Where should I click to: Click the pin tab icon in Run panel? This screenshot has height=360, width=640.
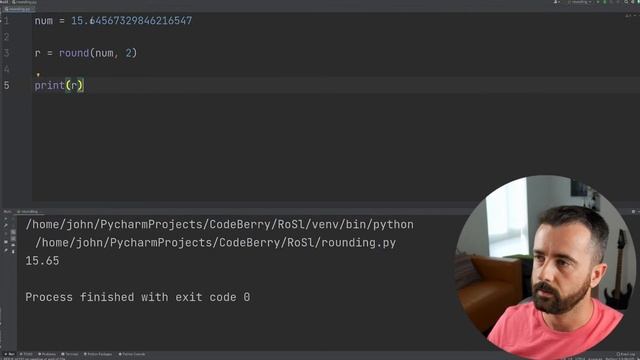point(6,251)
